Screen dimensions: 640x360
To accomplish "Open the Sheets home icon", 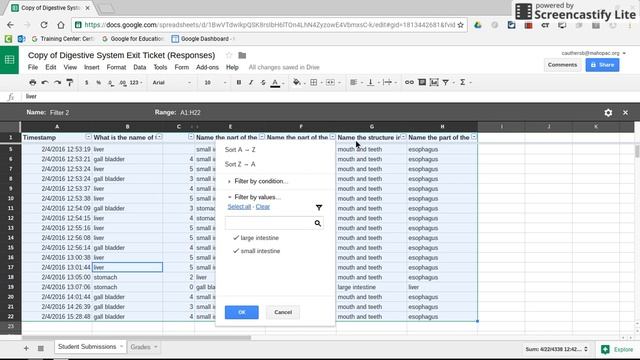I will point(9,60).
